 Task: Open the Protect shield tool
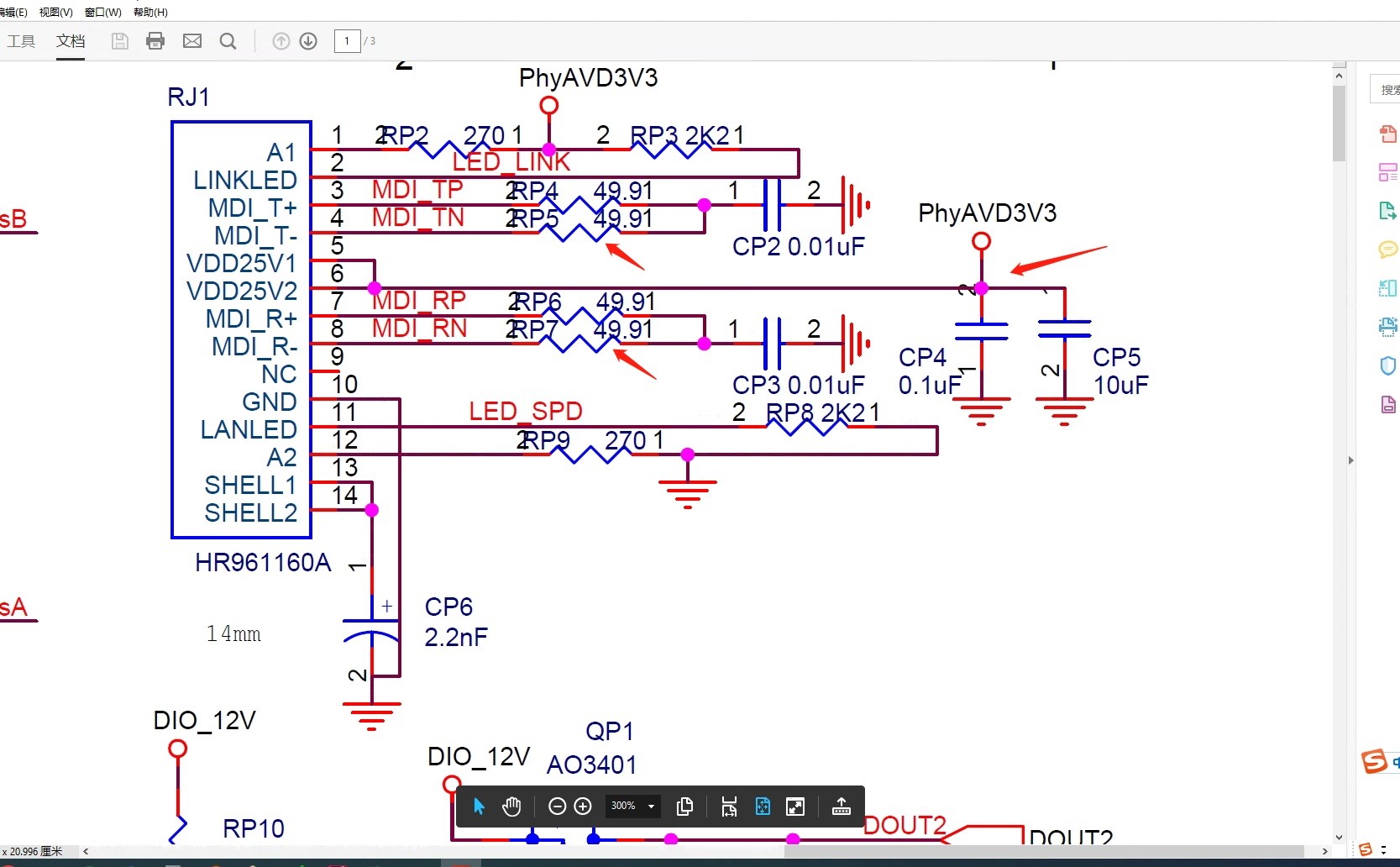1387,365
